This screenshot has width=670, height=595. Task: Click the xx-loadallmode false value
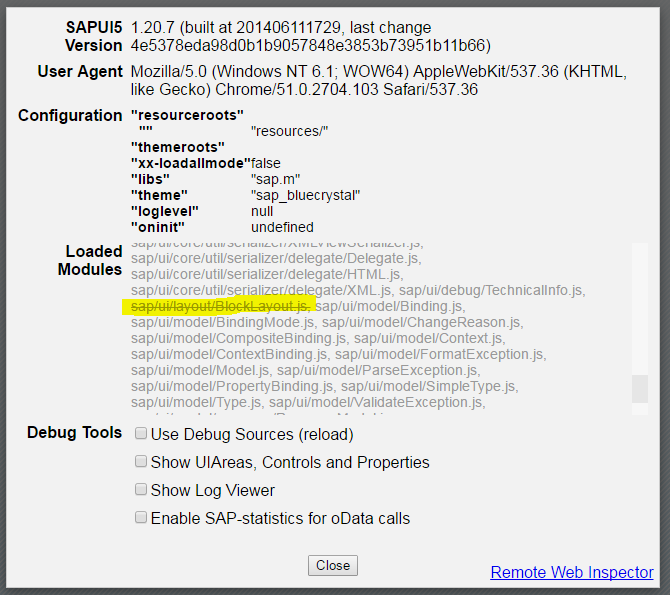[x=266, y=163]
